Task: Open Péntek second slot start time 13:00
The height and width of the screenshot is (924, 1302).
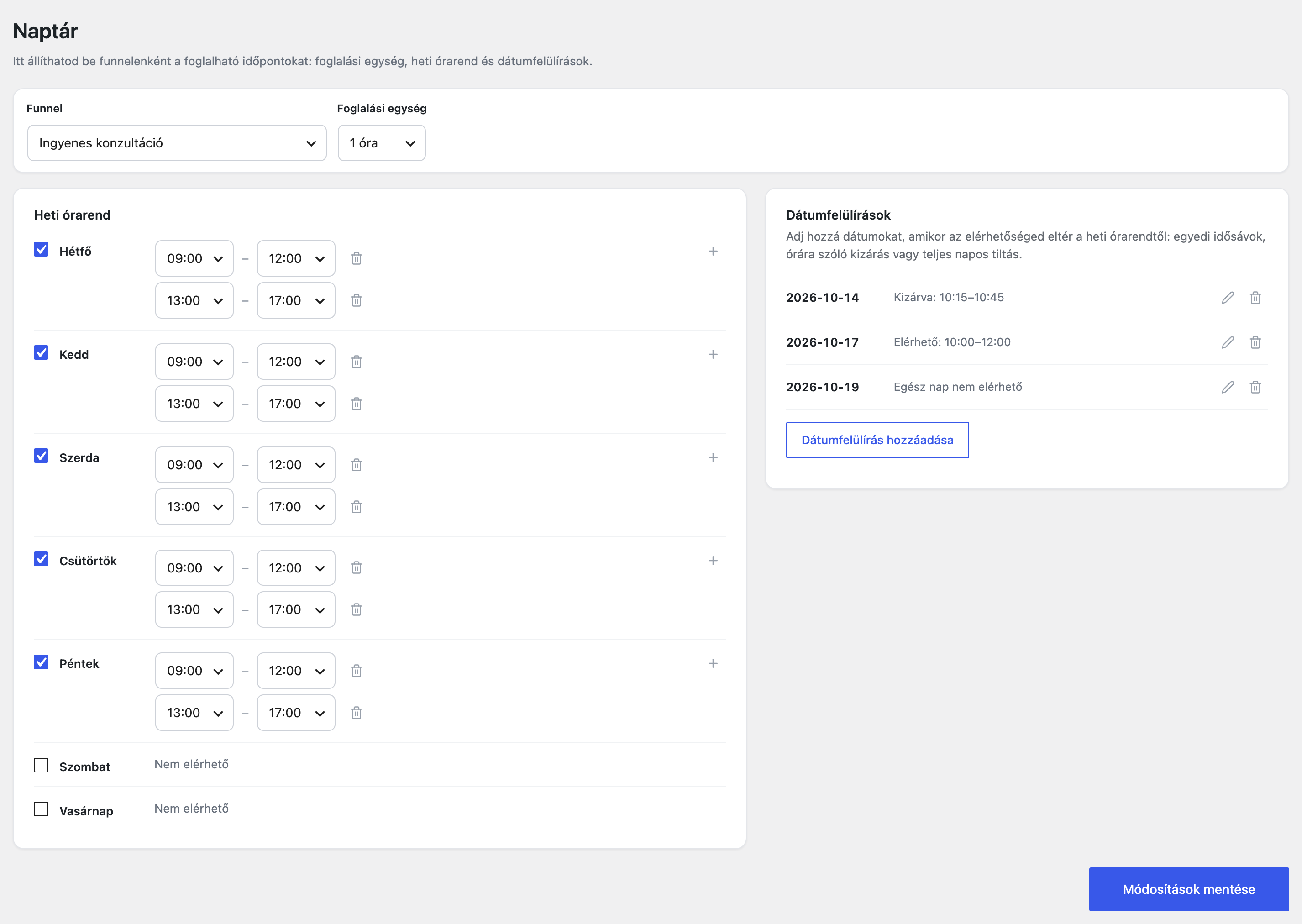Action: click(194, 712)
